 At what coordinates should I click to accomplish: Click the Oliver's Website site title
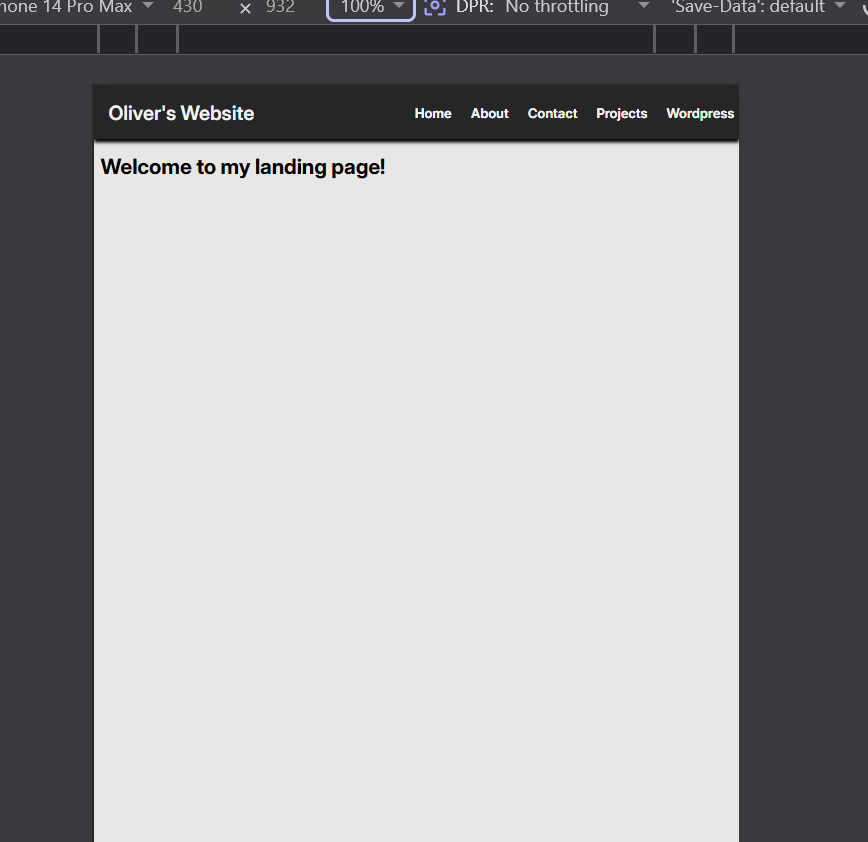tap(181, 113)
